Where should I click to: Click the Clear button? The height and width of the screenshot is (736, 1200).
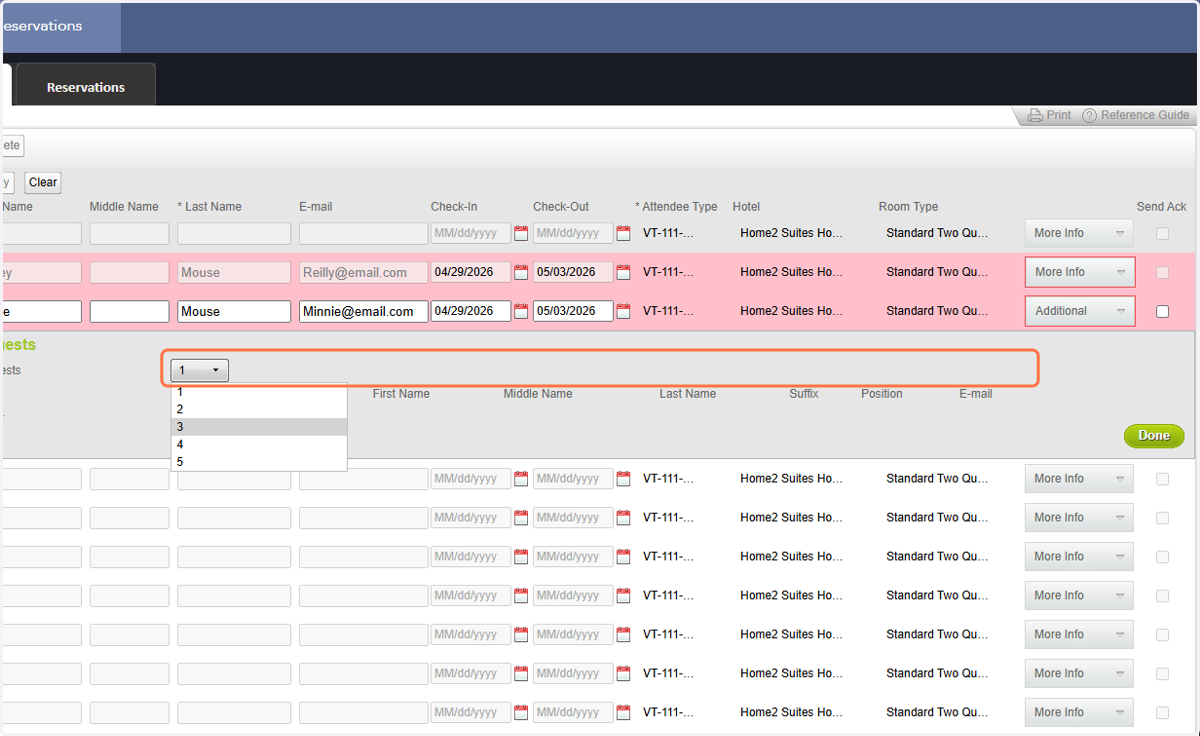pyautogui.click(x=43, y=182)
